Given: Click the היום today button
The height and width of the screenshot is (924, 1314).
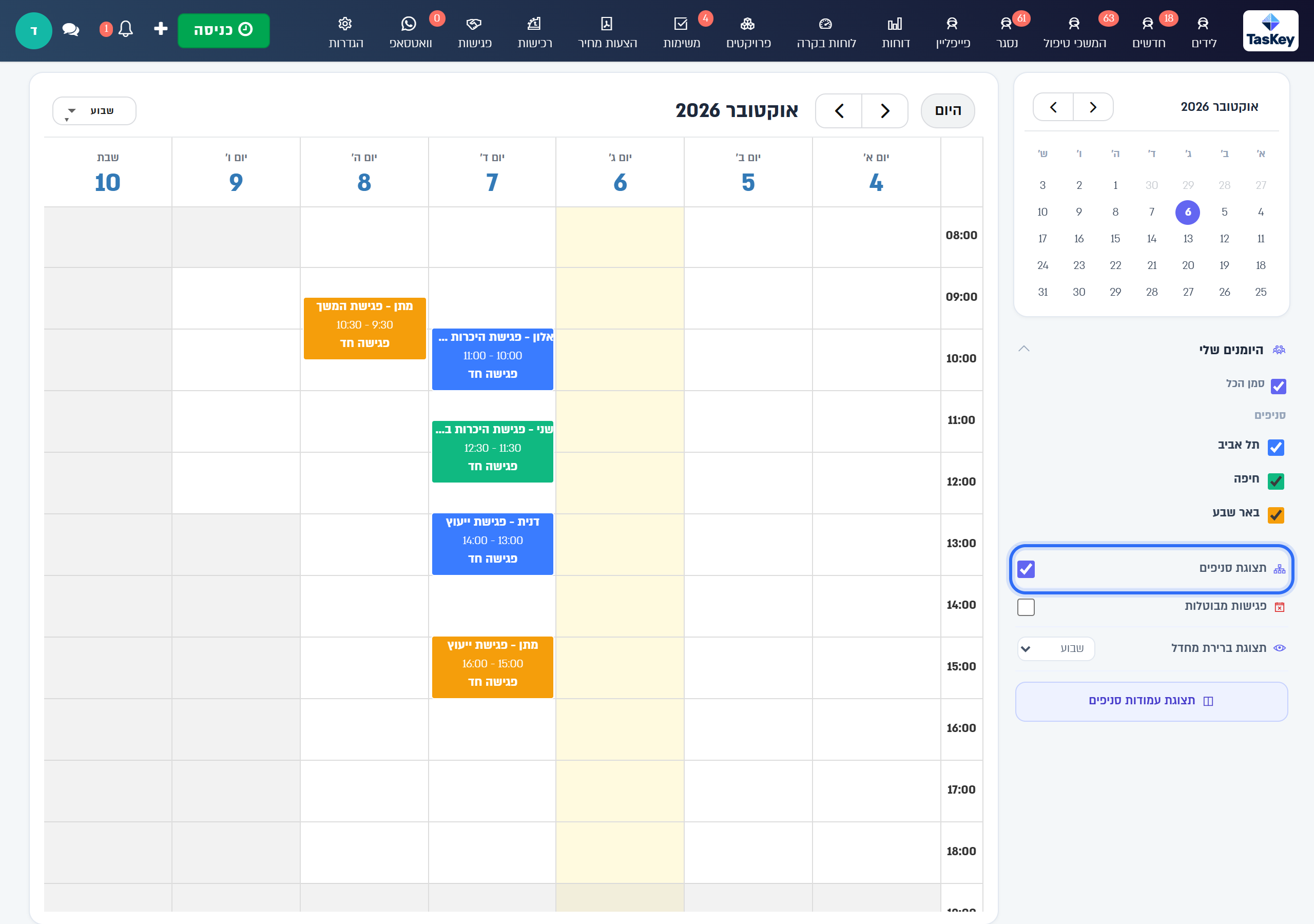Looking at the screenshot, I should coord(948,111).
